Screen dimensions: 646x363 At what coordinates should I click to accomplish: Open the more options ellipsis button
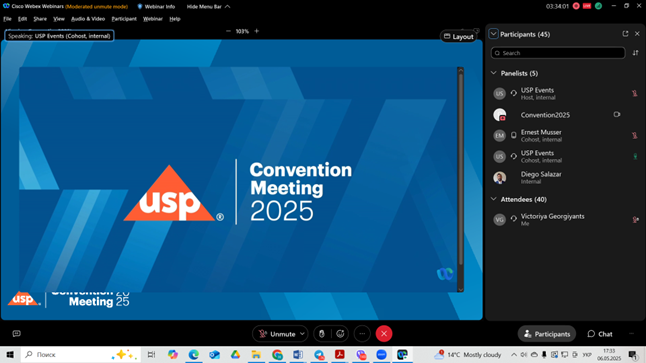click(362, 334)
